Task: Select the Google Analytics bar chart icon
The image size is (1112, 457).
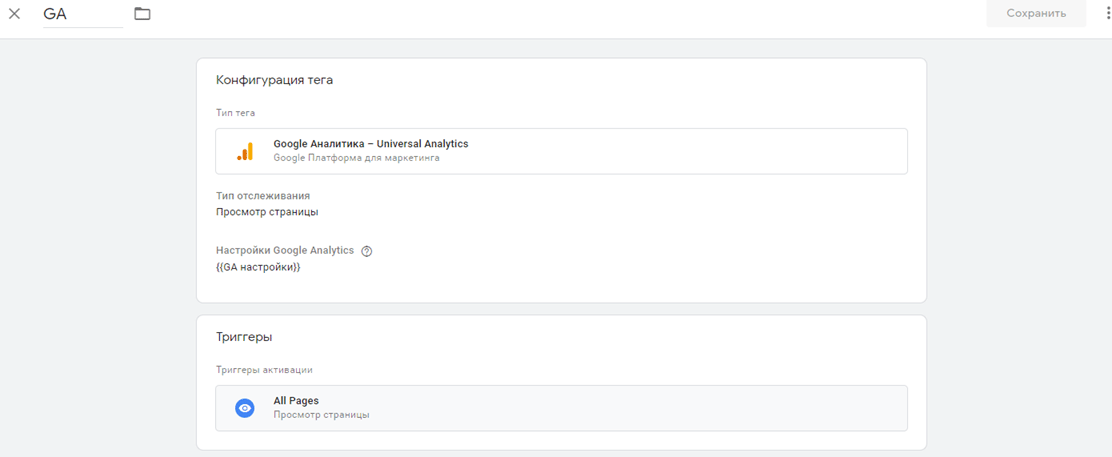Action: [x=245, y=151]
